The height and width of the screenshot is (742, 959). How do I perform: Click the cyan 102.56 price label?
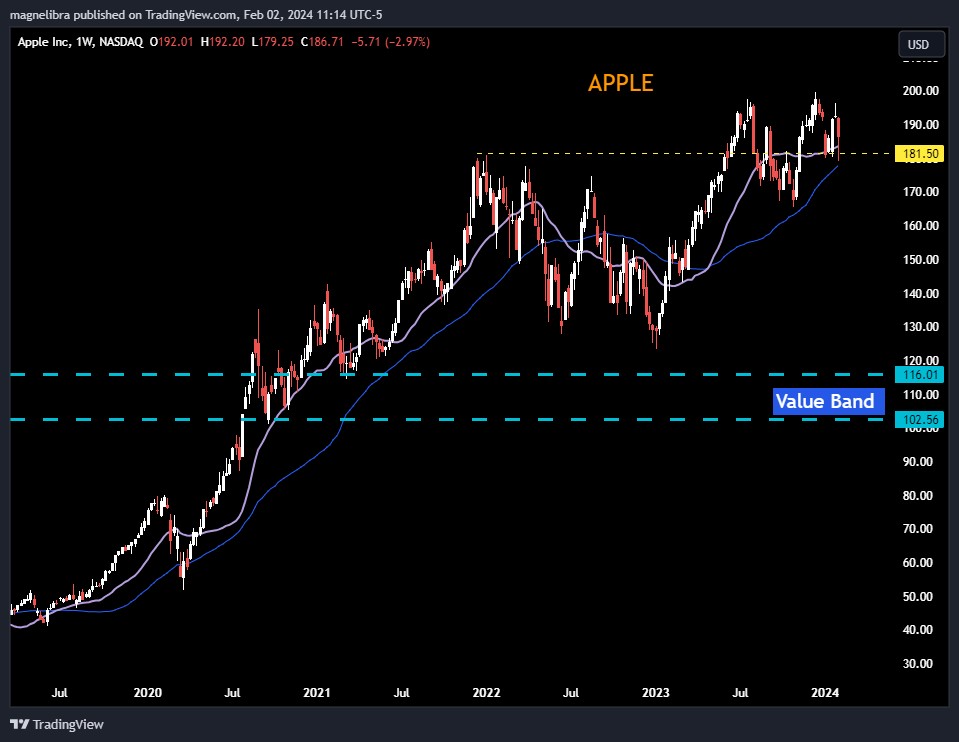[920, 420]
